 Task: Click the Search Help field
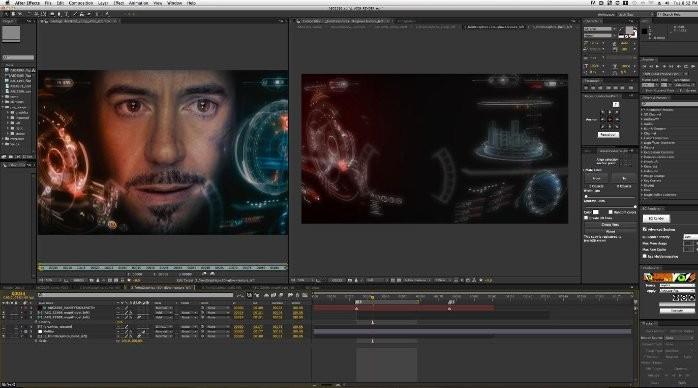(x=677, y=15)
